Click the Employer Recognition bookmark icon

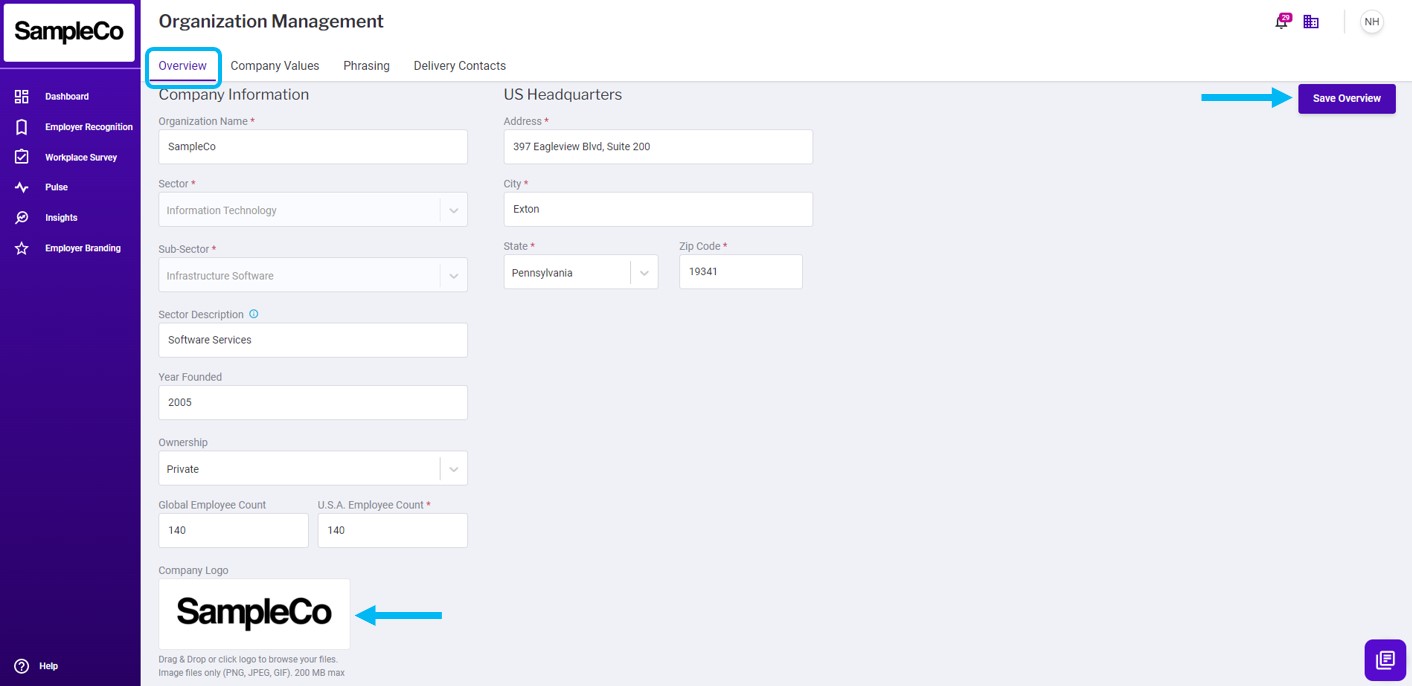(x=21, y=127)
